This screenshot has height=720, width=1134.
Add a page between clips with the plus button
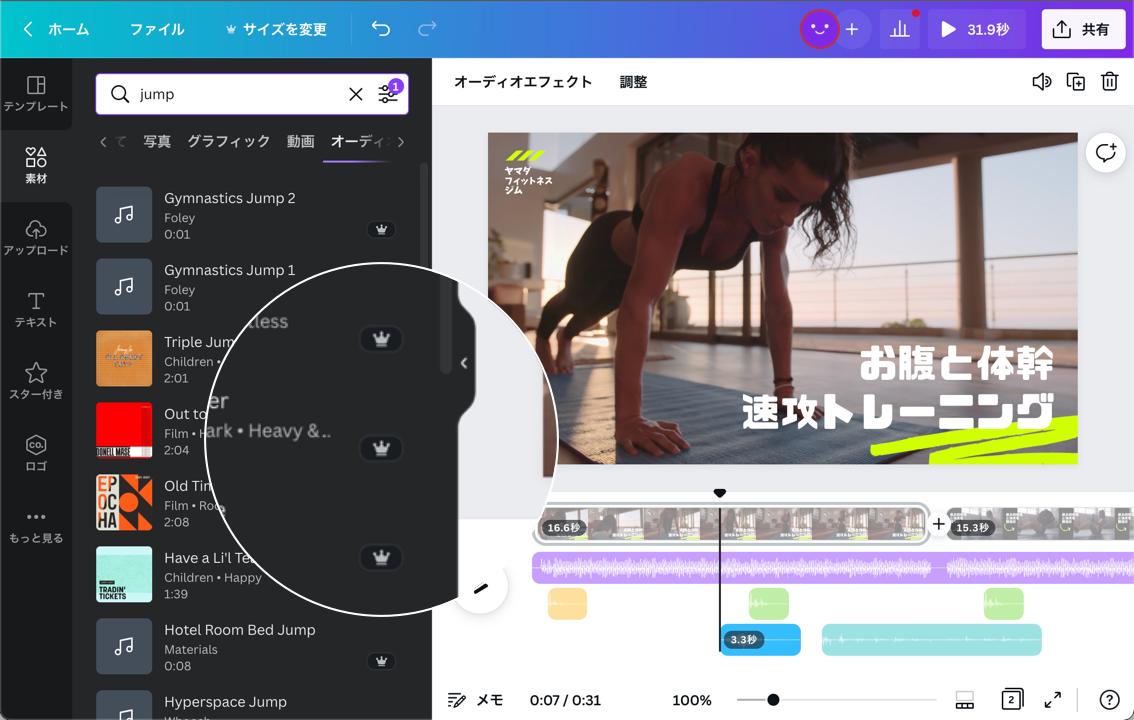[938, 523]
